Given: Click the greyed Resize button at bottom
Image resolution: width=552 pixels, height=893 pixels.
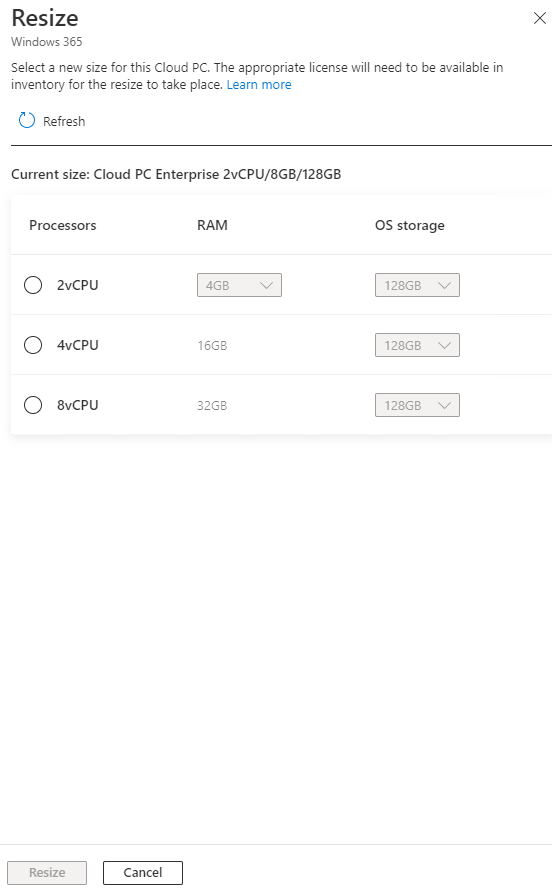Looking at the screenshot, I should [47, 872].
